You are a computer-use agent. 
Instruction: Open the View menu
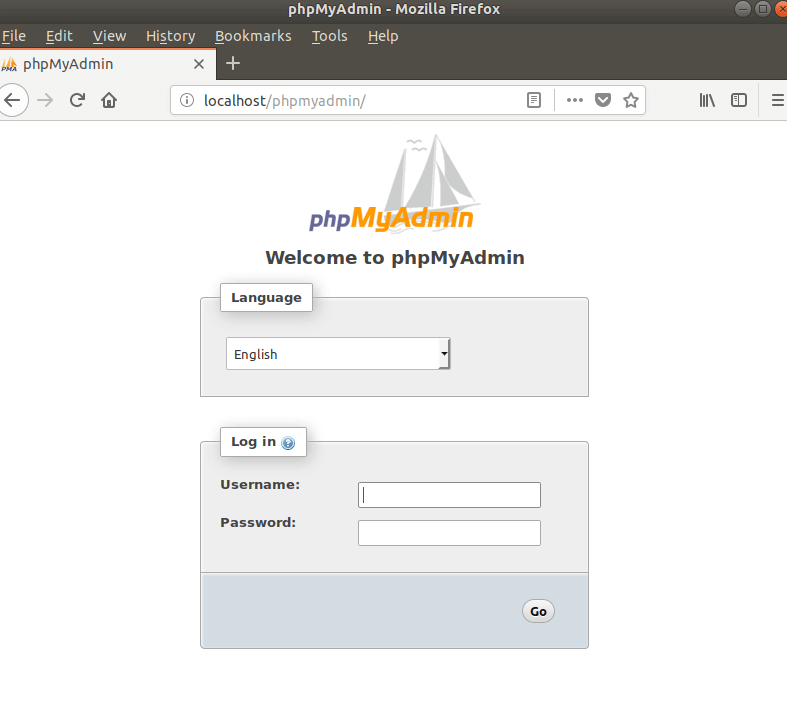pyautogui.click(x=109, y=36)
